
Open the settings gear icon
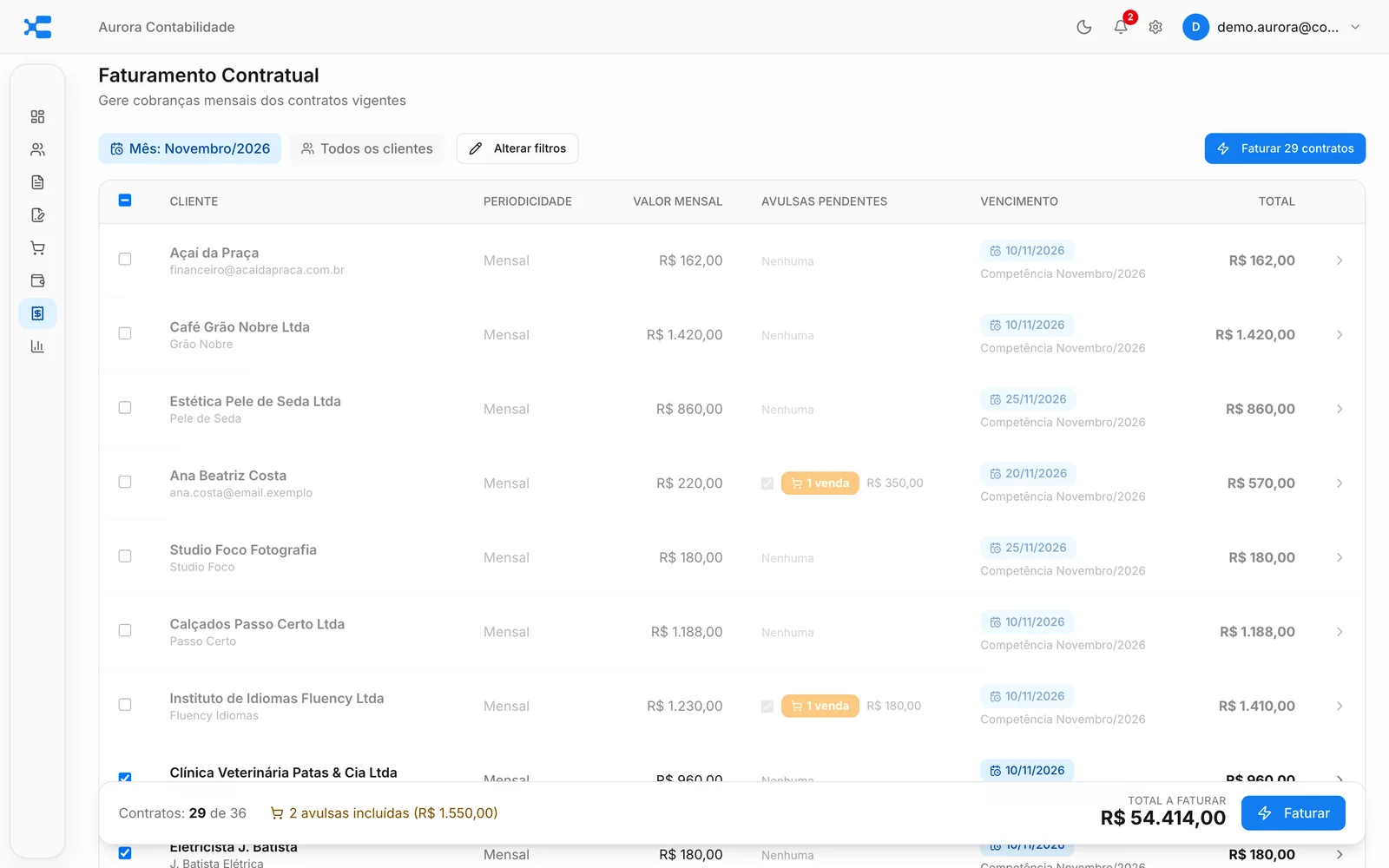[1155, 27]
